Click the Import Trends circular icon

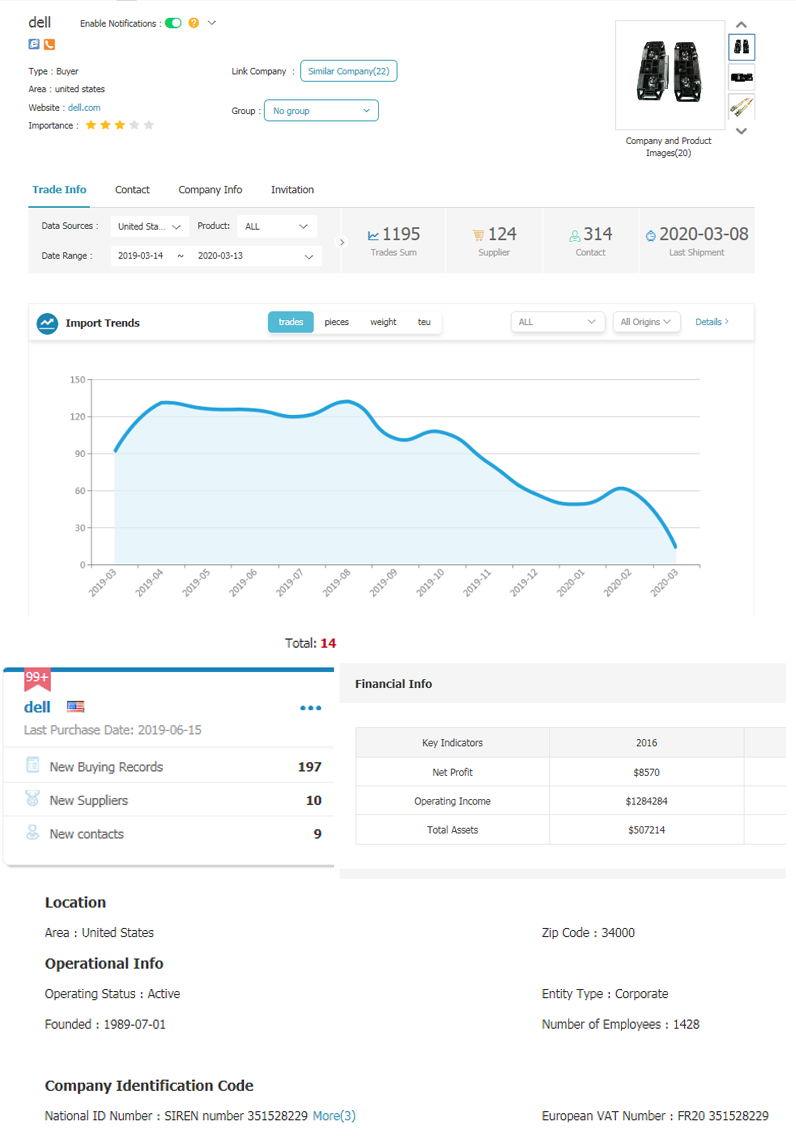[x=47, y=323]
